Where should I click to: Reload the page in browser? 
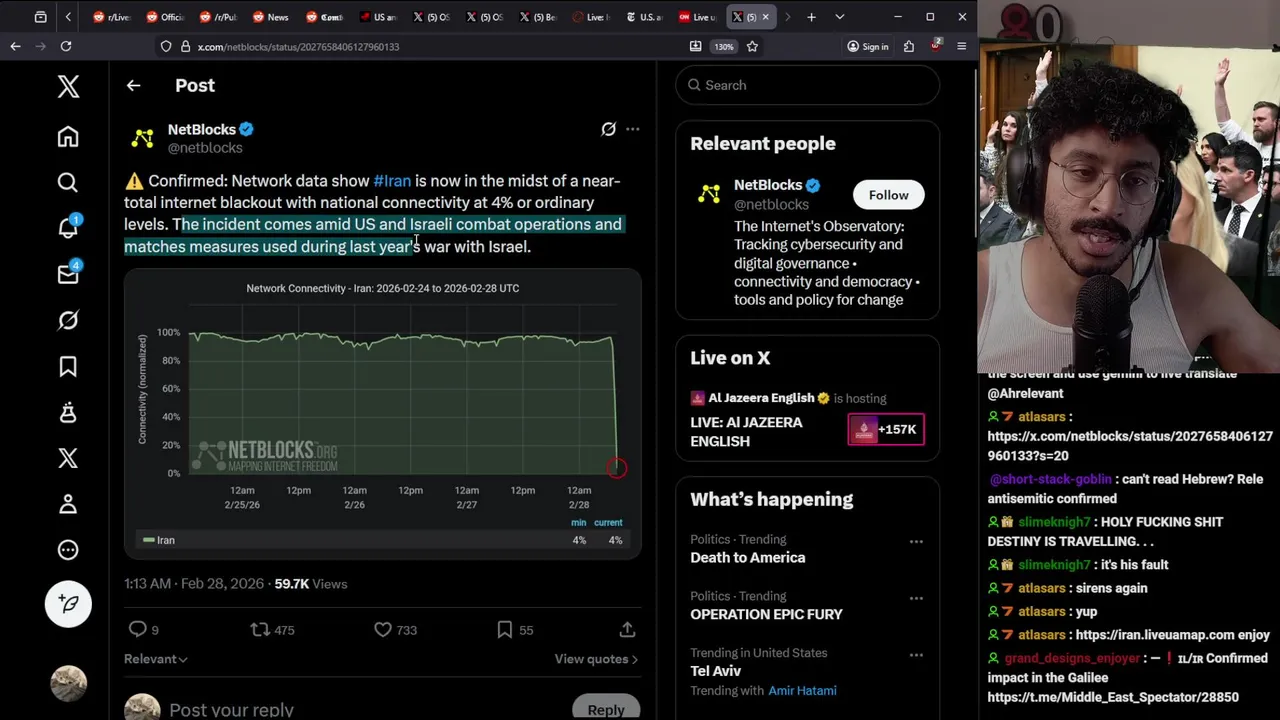pyautogui.click(x=66, y=46)
